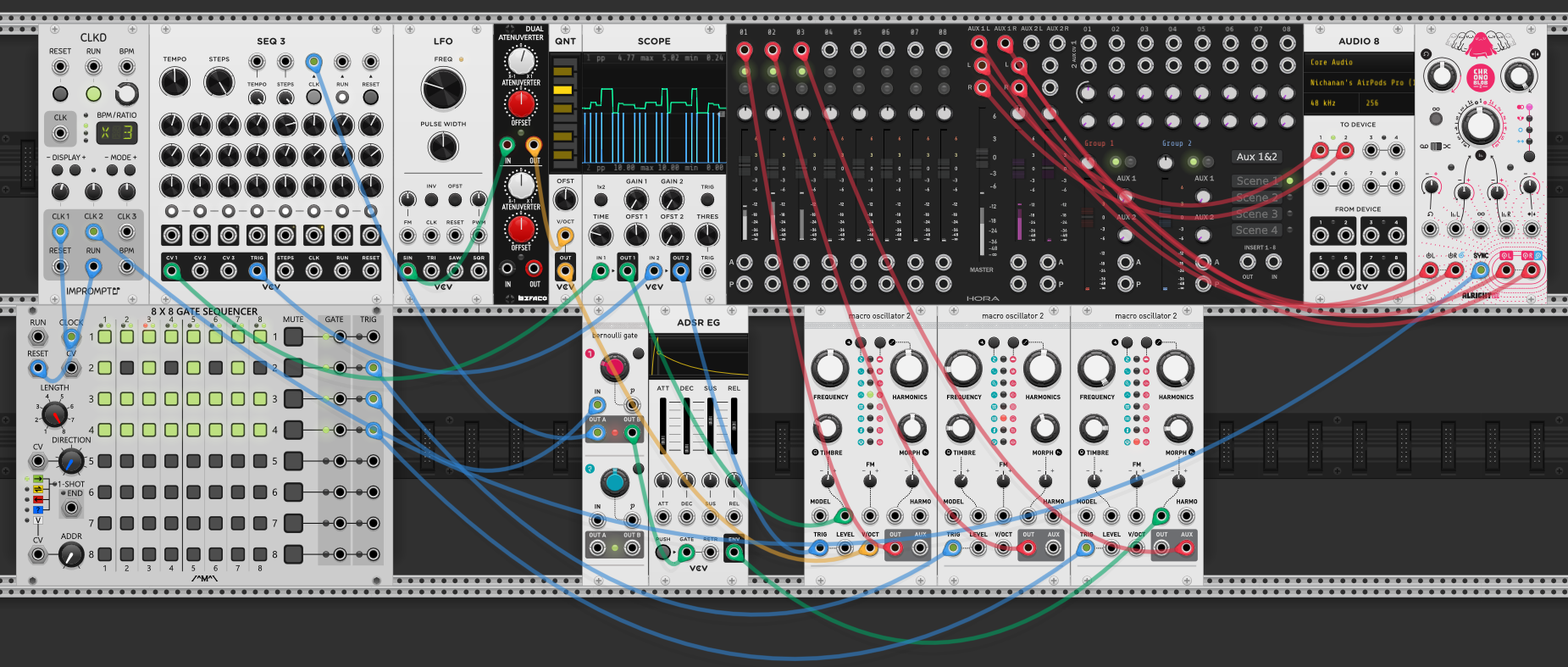
Task: Click the SQR output jack on LFO
Action: tap(479, 271)
